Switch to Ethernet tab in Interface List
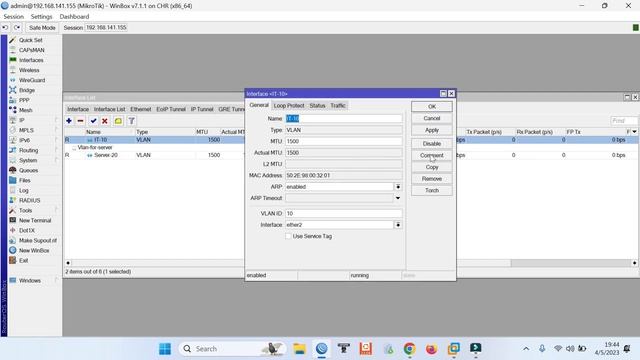Screen dimensions: 640x360 pyautogui.click(x=140, y=109)
